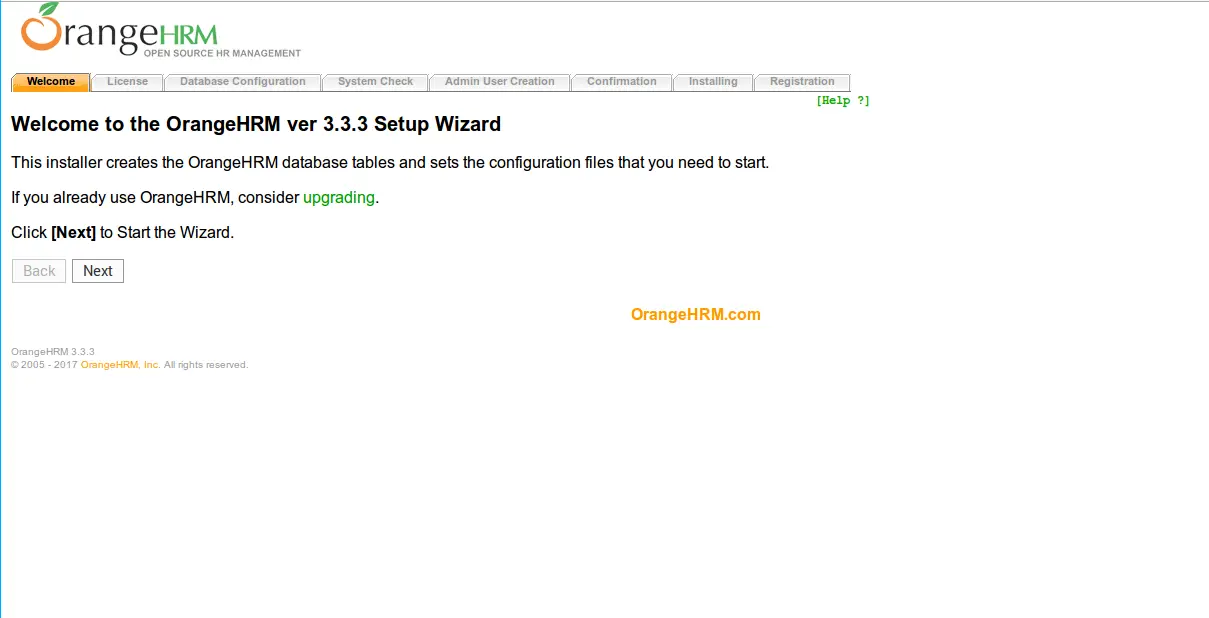Select the Welcome tab

tap(51, 82)
